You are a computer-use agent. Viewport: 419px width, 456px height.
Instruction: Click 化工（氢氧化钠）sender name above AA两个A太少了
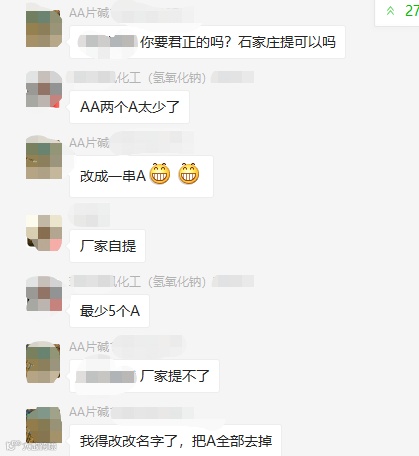coord(160,78)
